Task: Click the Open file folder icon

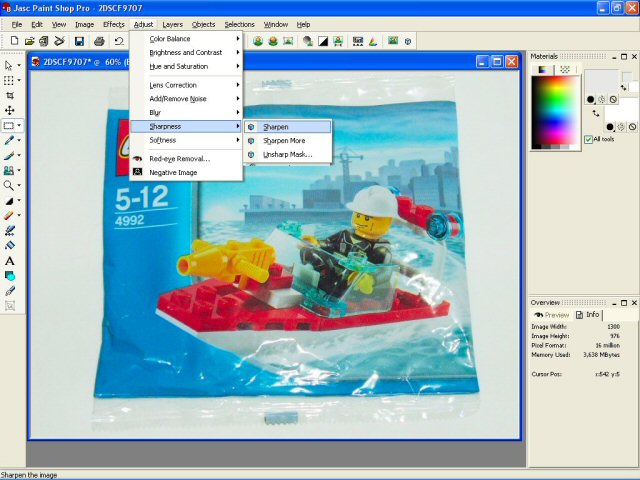Action: [29, 41]
